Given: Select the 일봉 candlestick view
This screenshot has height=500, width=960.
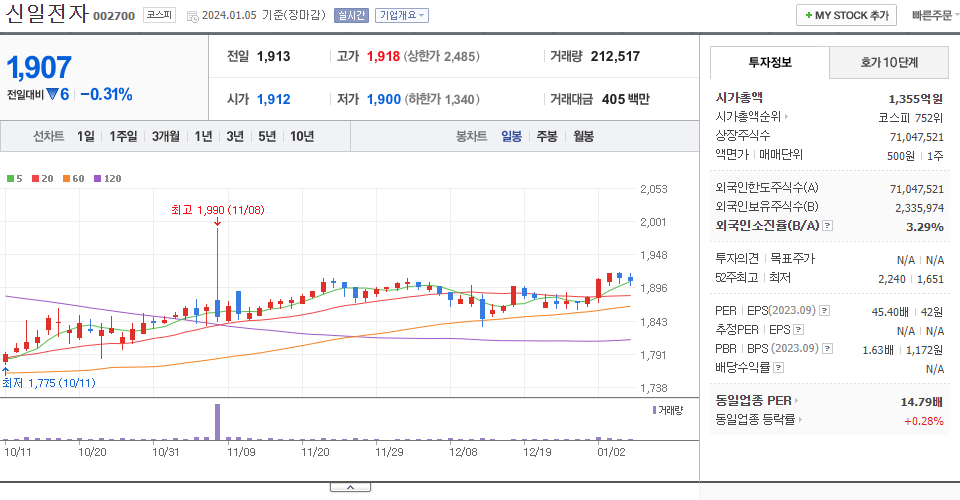Looking at the screenshot, I should click(x=511, y=136).
